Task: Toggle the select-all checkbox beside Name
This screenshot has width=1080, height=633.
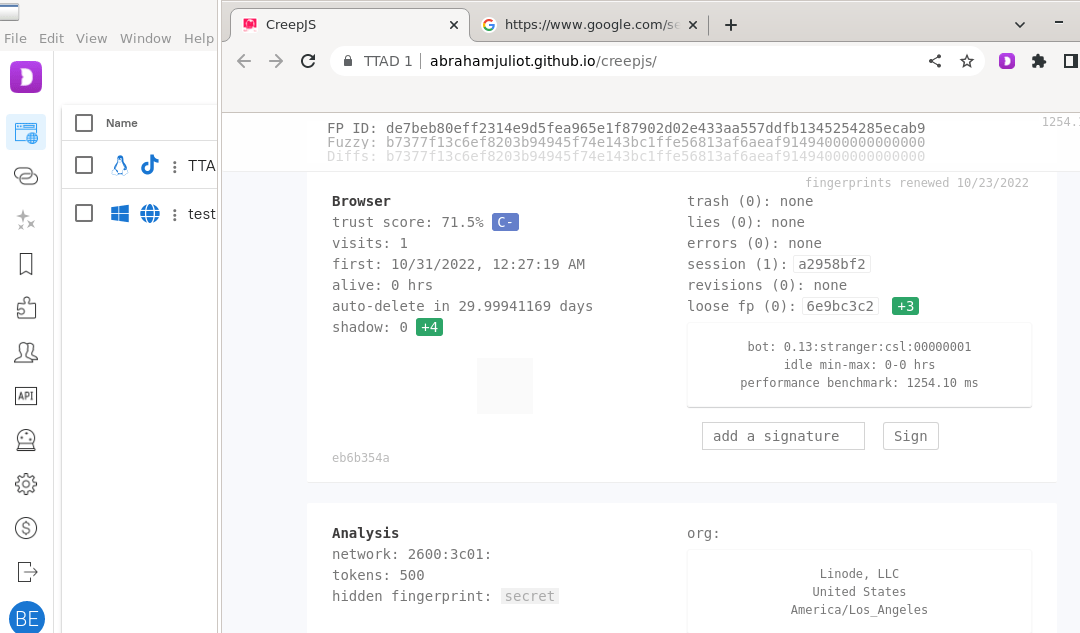Action: pyautogui.click(x=84, y=123)
